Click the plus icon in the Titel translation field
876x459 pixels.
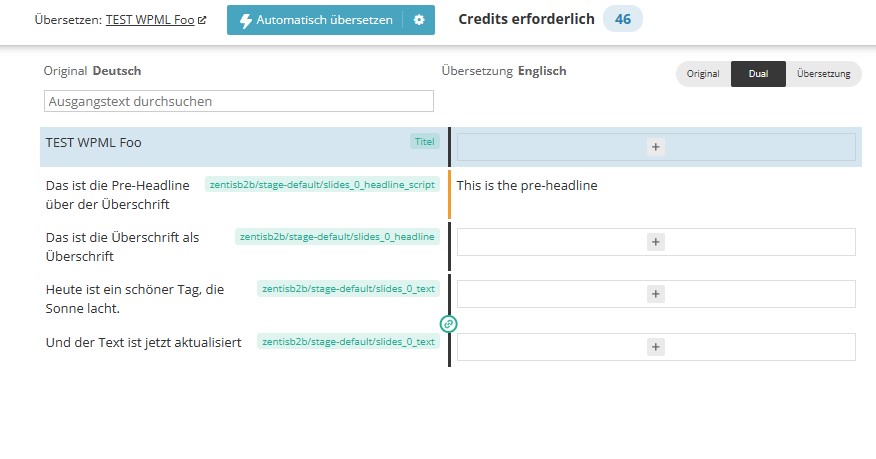[x=656, y=147]
